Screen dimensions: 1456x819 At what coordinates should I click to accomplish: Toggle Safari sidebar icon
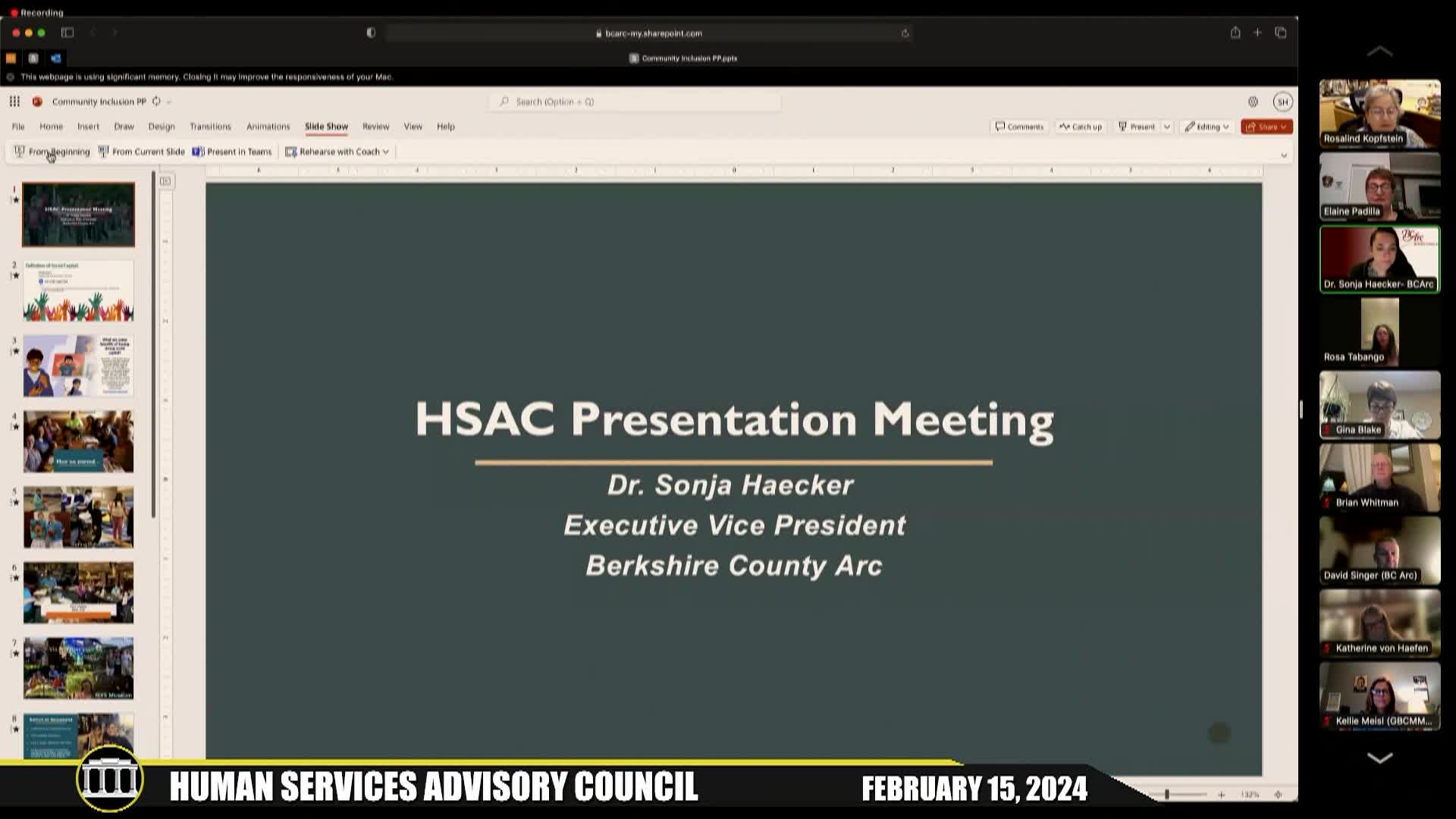(67, 33)
